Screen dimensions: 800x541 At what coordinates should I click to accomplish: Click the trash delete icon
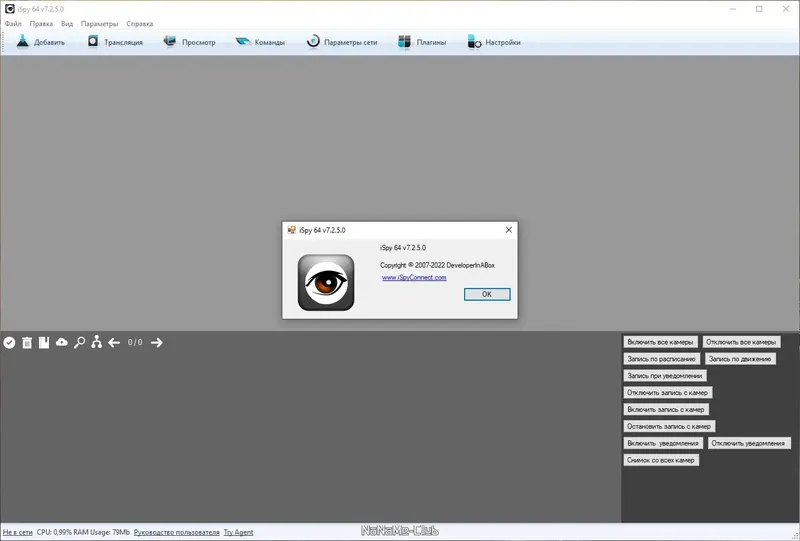27,342
